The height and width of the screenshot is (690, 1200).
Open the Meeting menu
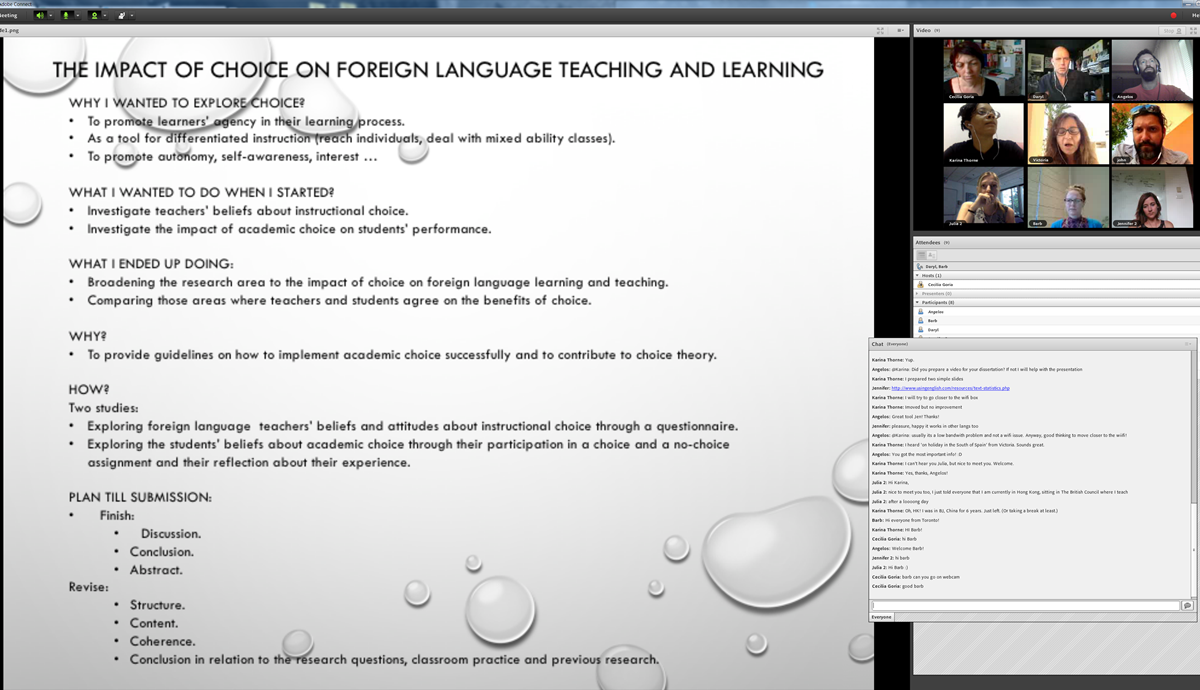tap(8, 15)
